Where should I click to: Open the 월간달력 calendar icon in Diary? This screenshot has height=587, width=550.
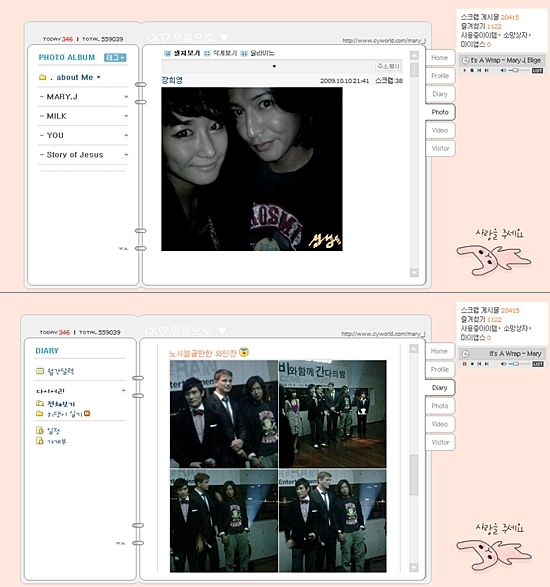(40, 371)
